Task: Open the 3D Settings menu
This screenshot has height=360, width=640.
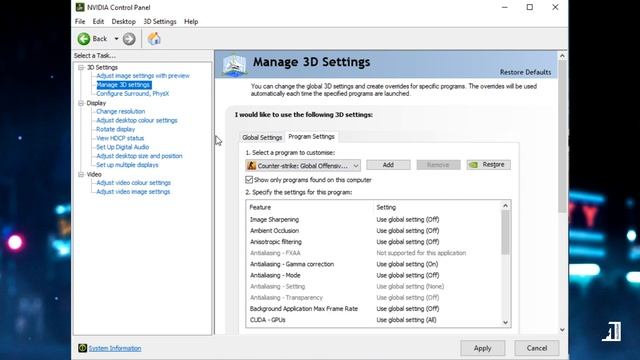Action: pyautogui.click(x=160, y=22)
